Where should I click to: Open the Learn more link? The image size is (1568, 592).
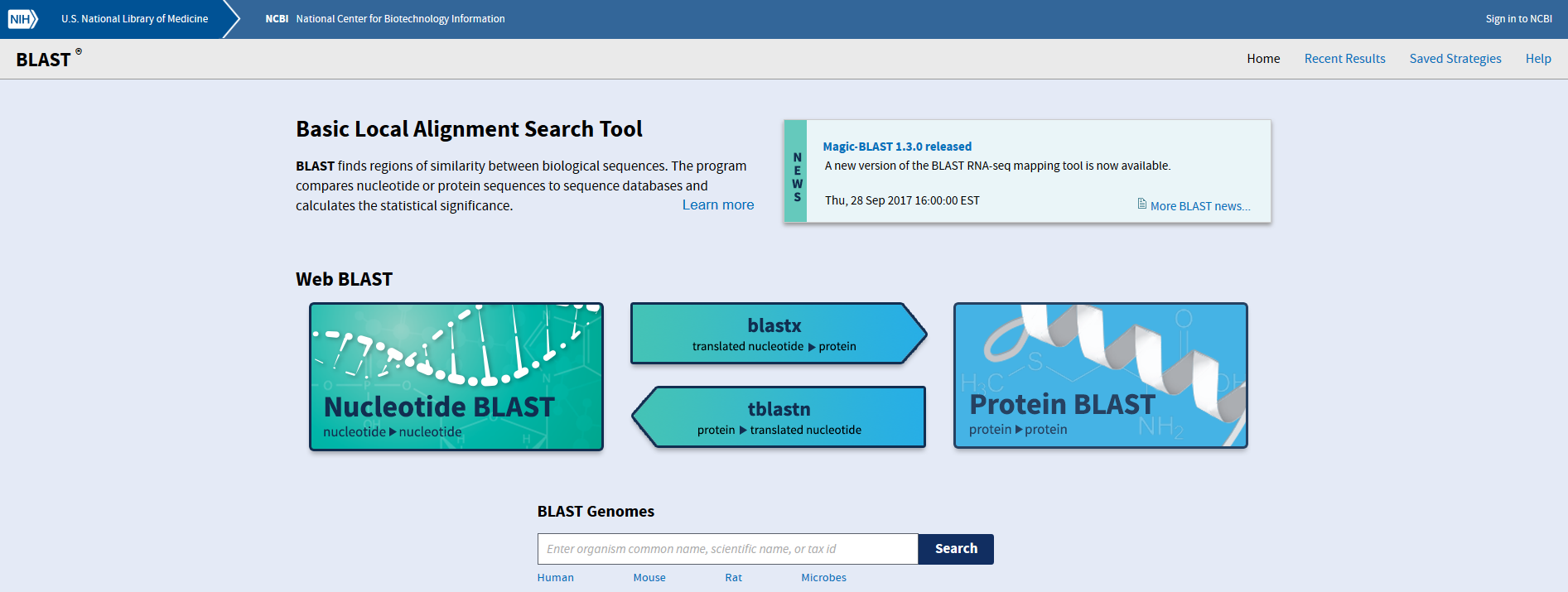pos(717,205)
